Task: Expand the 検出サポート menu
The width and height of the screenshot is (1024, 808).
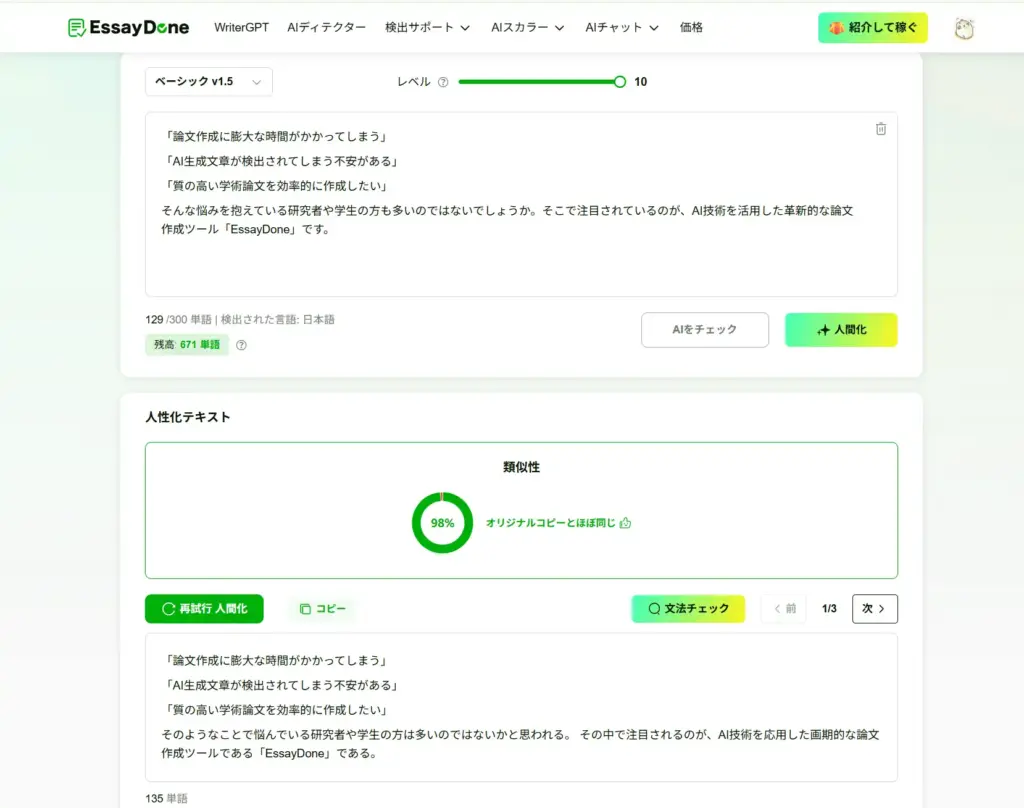Action: tap(427, 28)
